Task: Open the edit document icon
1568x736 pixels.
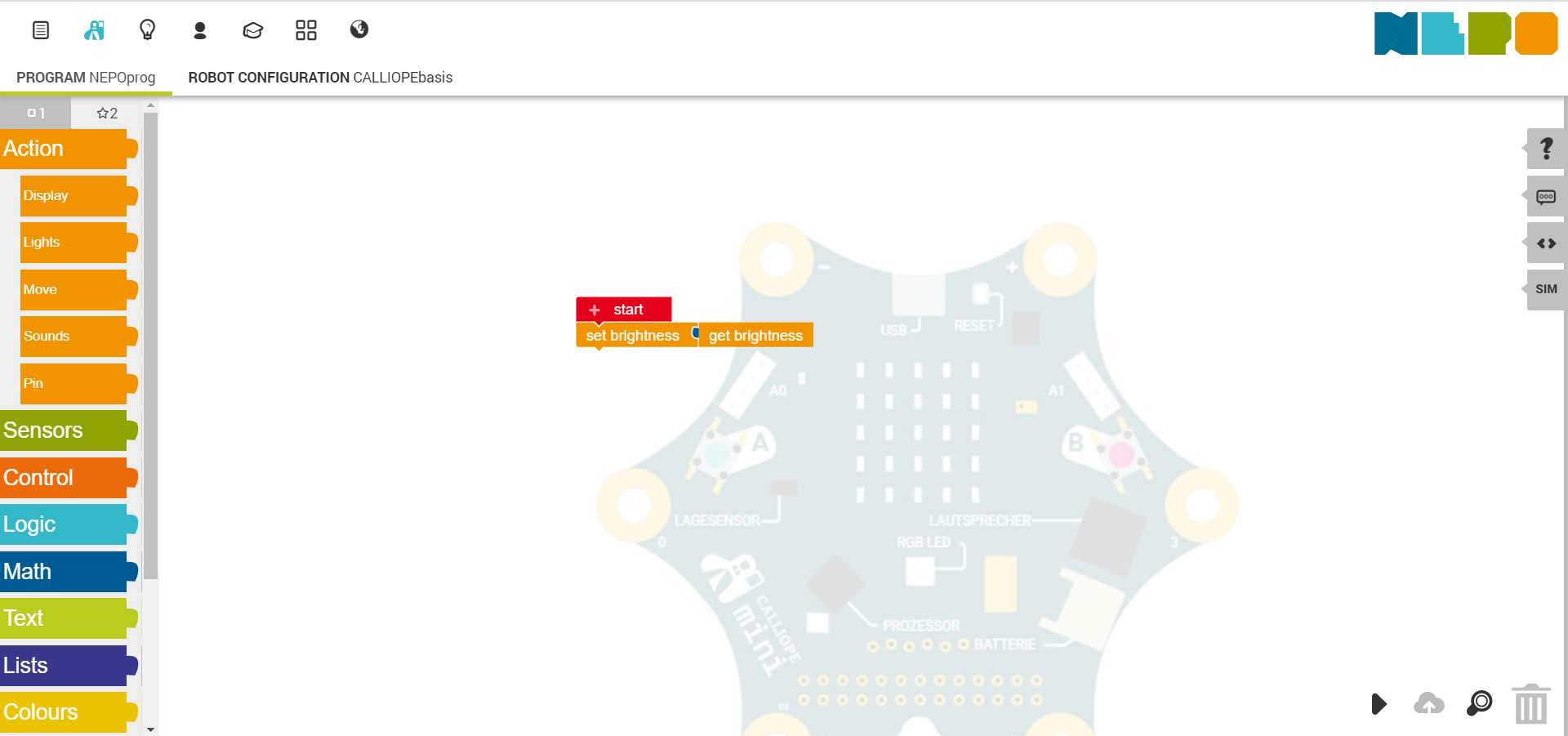Action: [41, 30]
